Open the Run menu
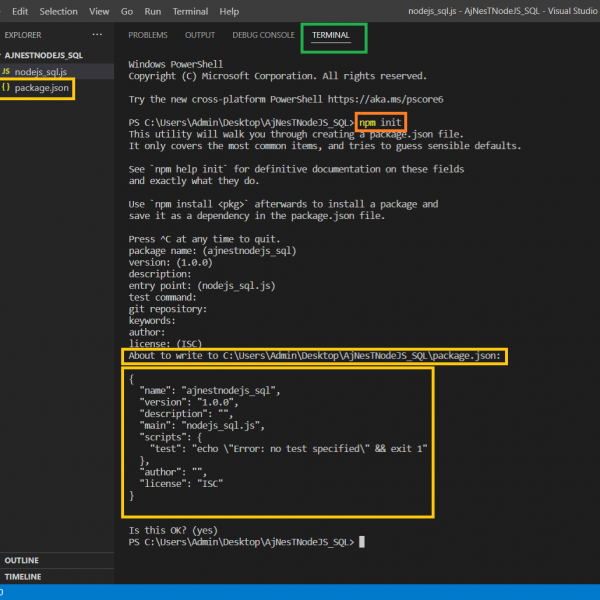The width and height of the screenshot is (600, 600). [x=152, y=11]
